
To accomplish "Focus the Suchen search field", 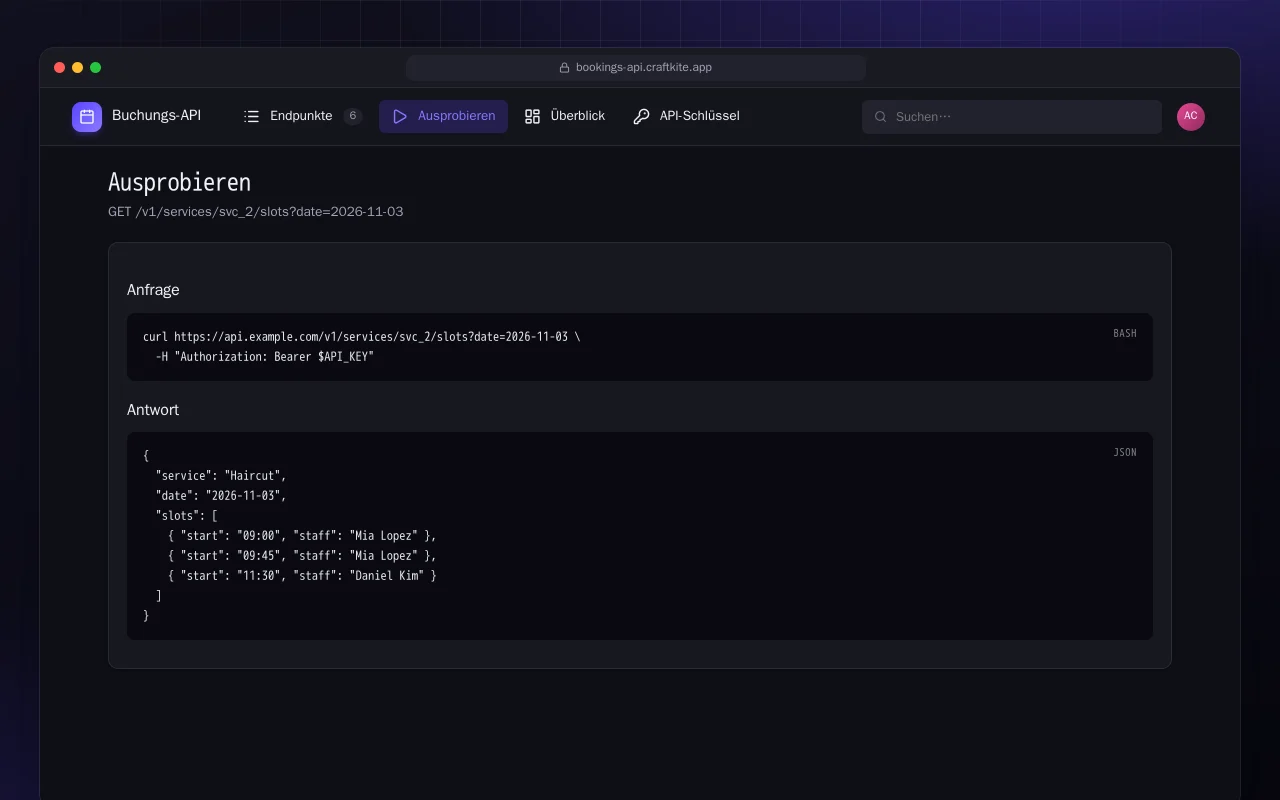I will (1012, 117).
